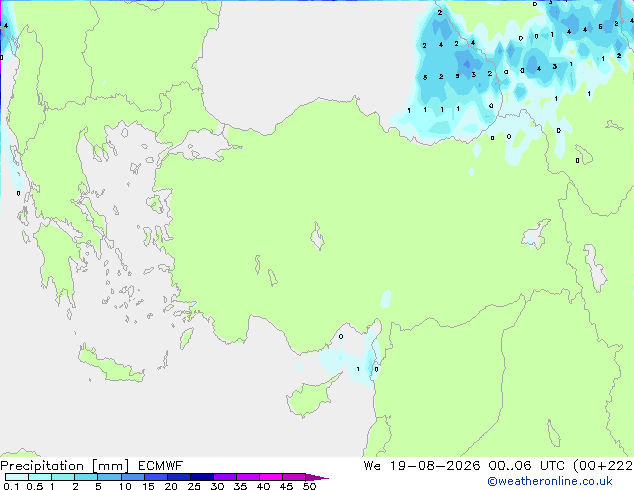Viewport: 634px width, 490px height.
Task: Choose the 2–5 mm legend color segment
Action: click(x=86, y=477)
